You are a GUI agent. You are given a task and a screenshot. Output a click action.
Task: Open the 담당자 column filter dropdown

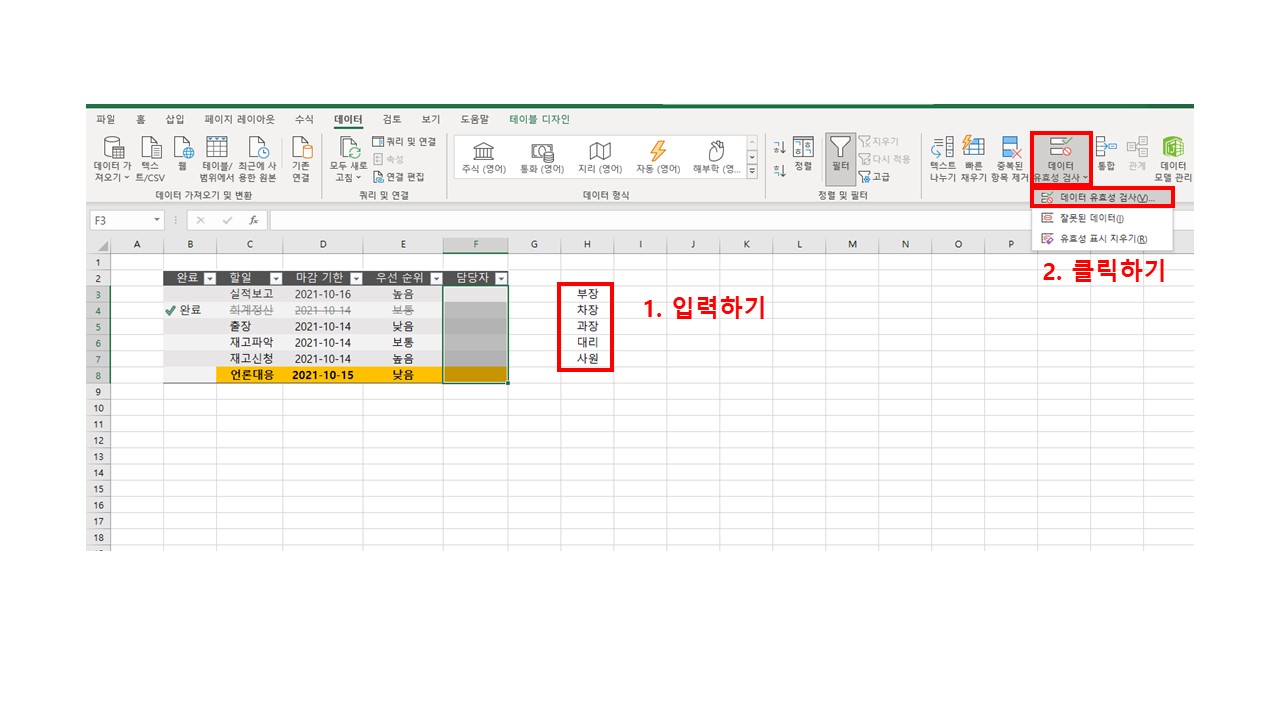[x=500, y=279]
